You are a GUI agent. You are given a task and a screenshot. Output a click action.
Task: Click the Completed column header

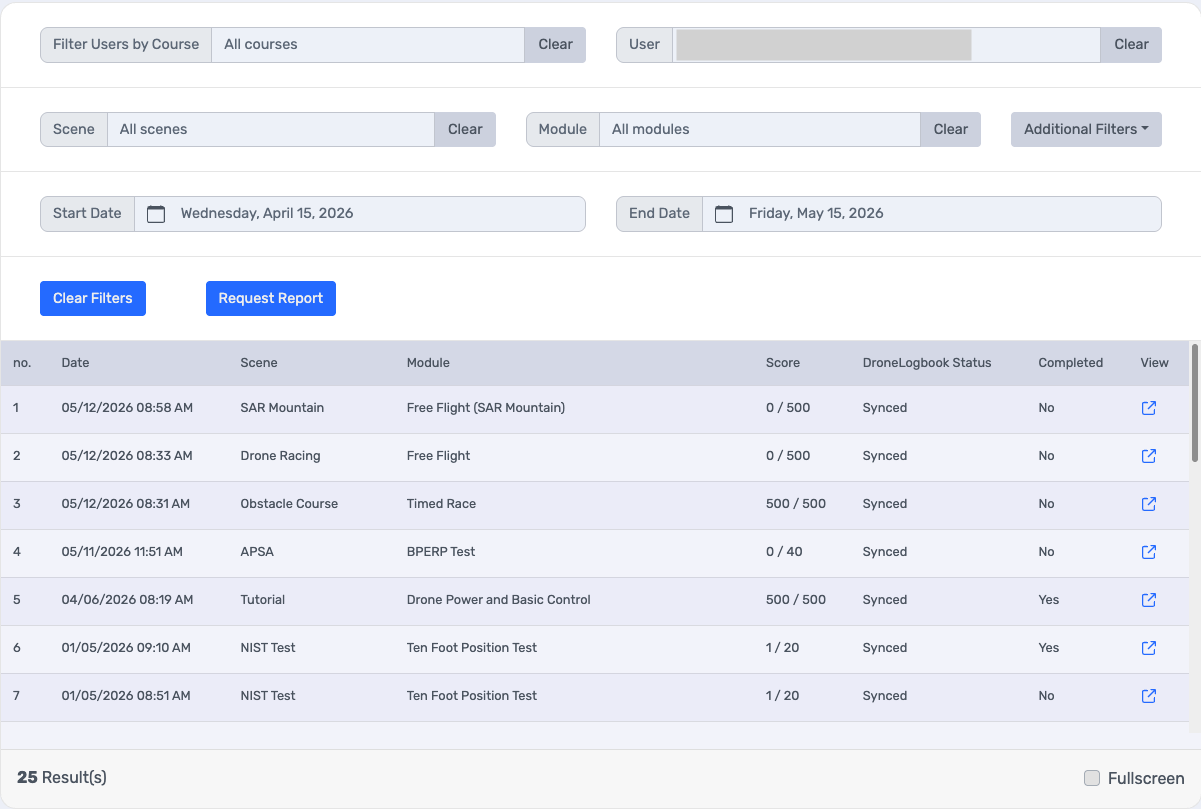point(1070,363)
